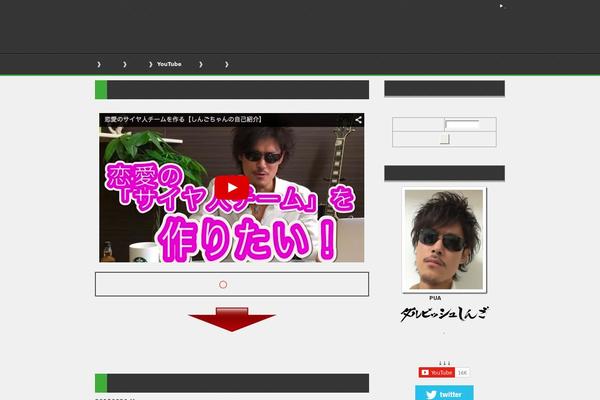Subscribe via the red YouTube button
The image size is (600, 400).
437,372
